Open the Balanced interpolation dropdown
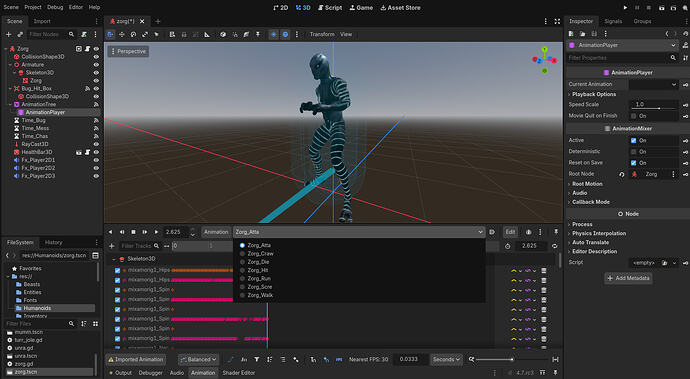 coord(198,360)
